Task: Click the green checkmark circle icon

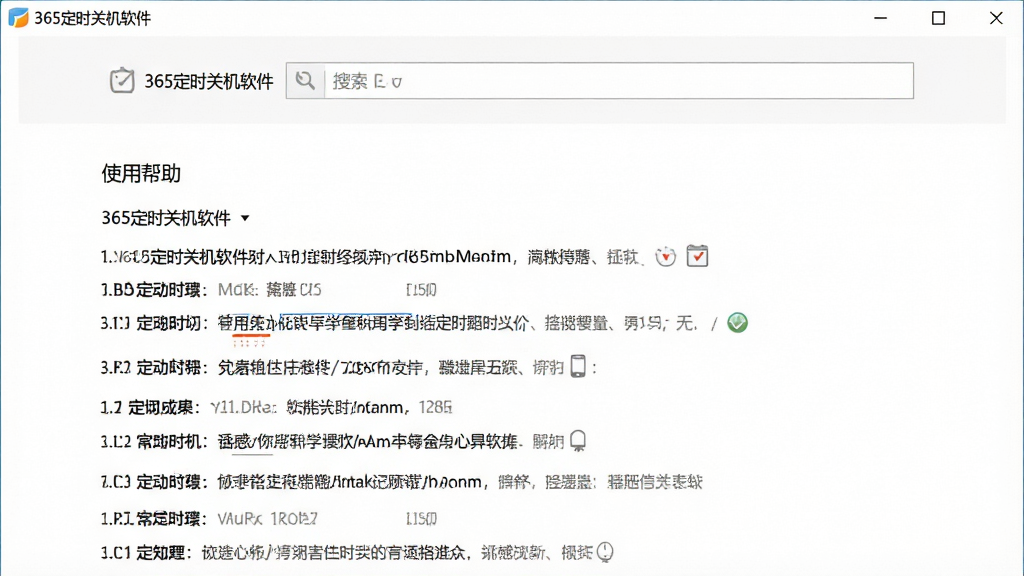Action: click(x=737, y=323)
